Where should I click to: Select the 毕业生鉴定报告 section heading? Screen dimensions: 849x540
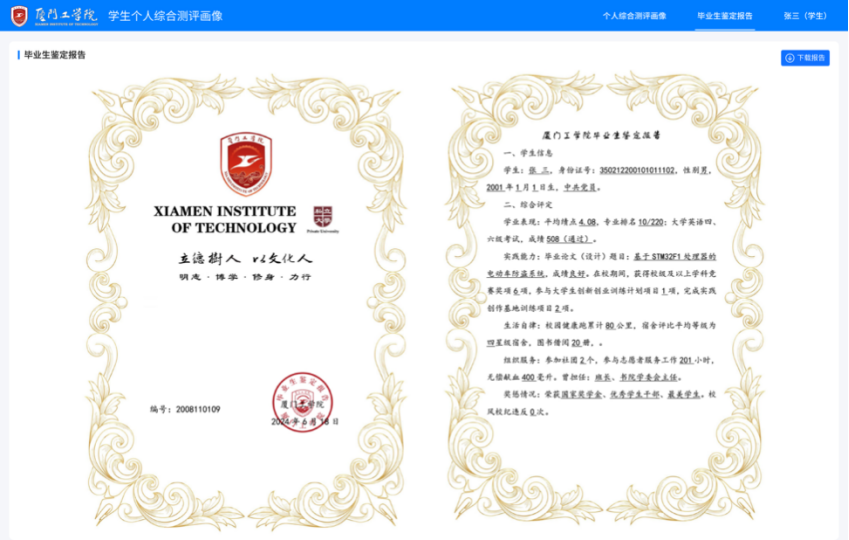coord(55,55)
